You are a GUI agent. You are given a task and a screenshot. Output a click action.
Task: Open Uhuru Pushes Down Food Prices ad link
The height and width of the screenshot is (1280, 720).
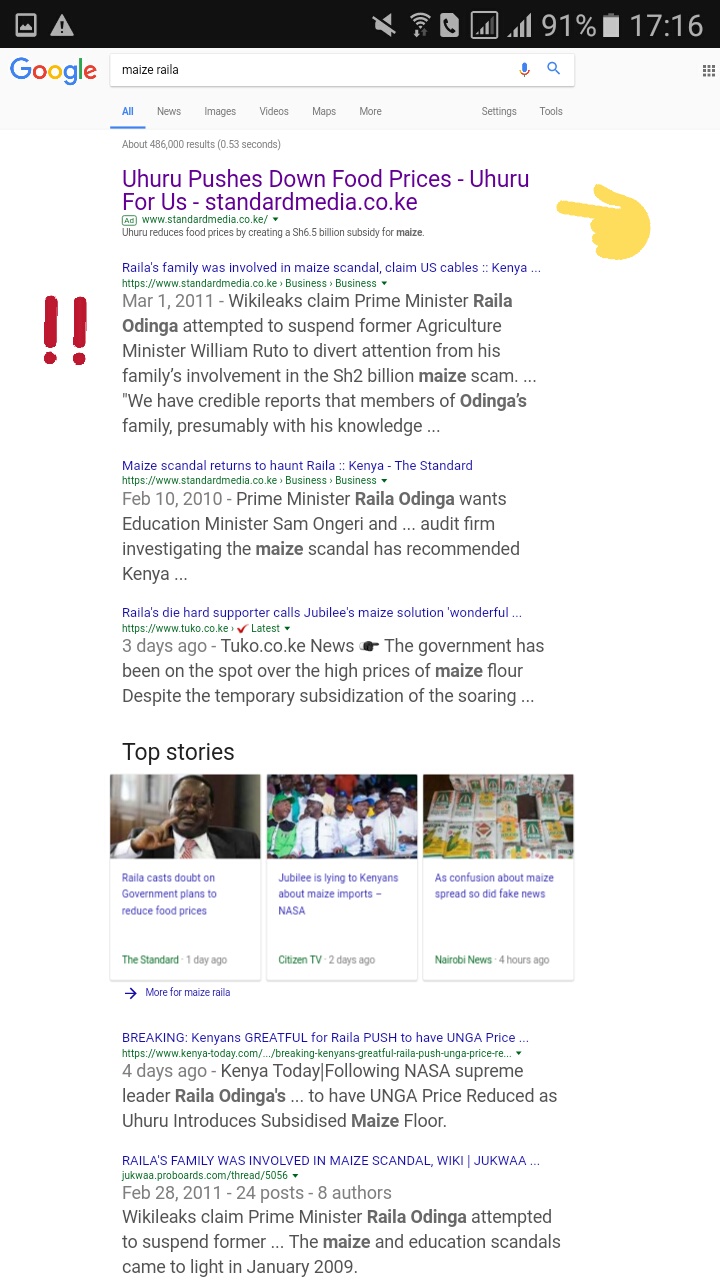[326, 190]
